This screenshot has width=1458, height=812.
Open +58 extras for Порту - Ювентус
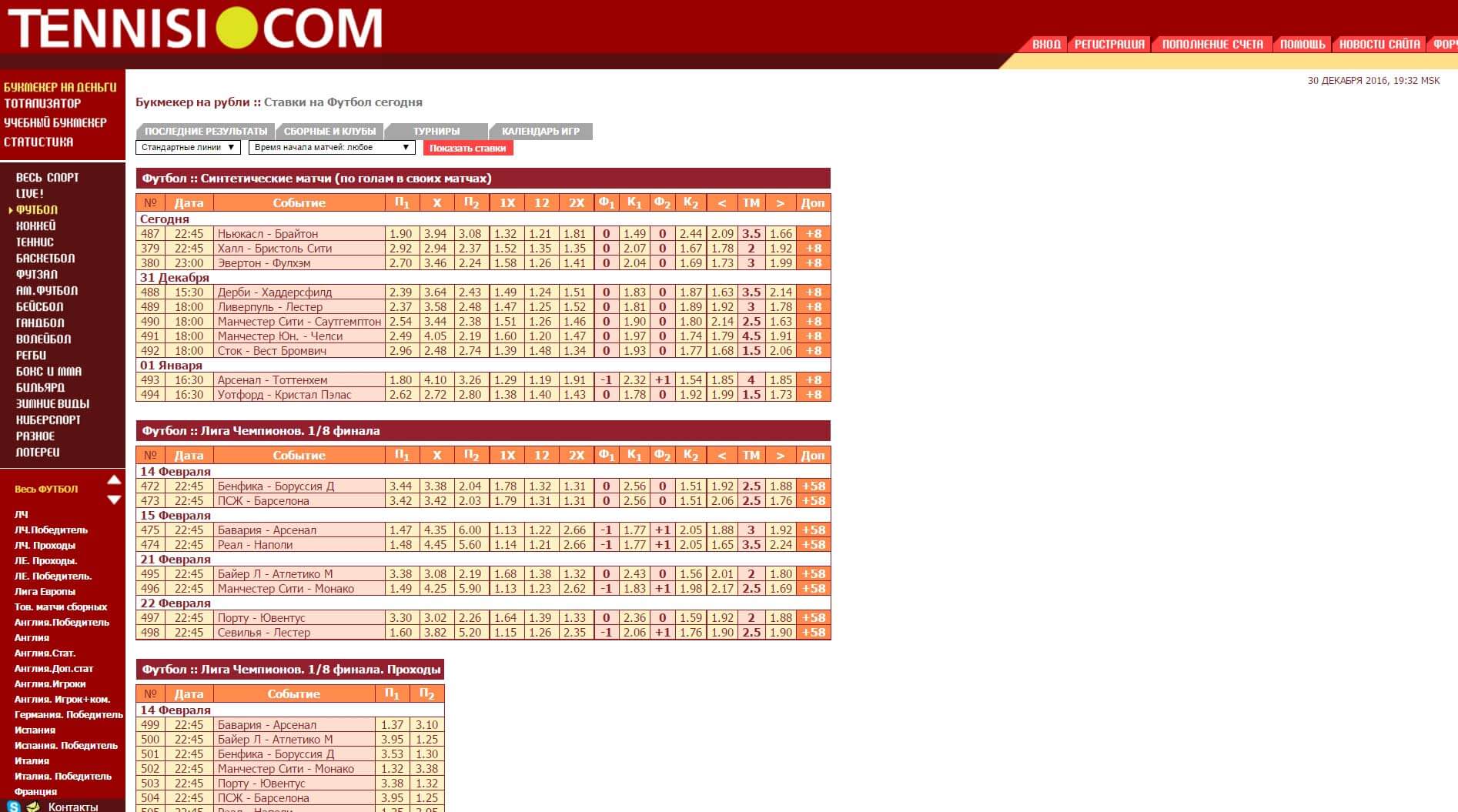[x=814, y=617]
